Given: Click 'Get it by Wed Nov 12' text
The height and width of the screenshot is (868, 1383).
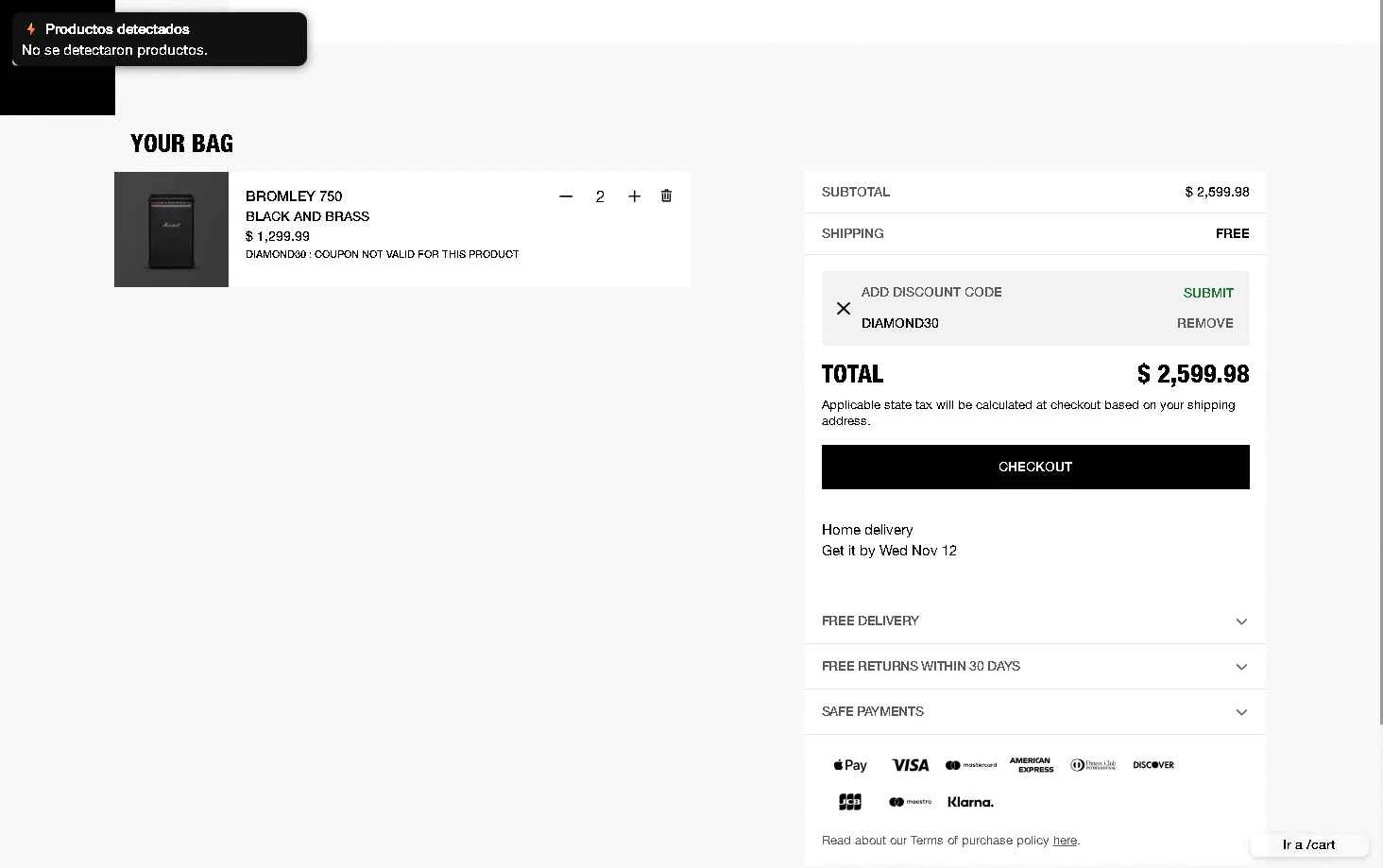Looking at the screenshot, I should coord(889,551).
